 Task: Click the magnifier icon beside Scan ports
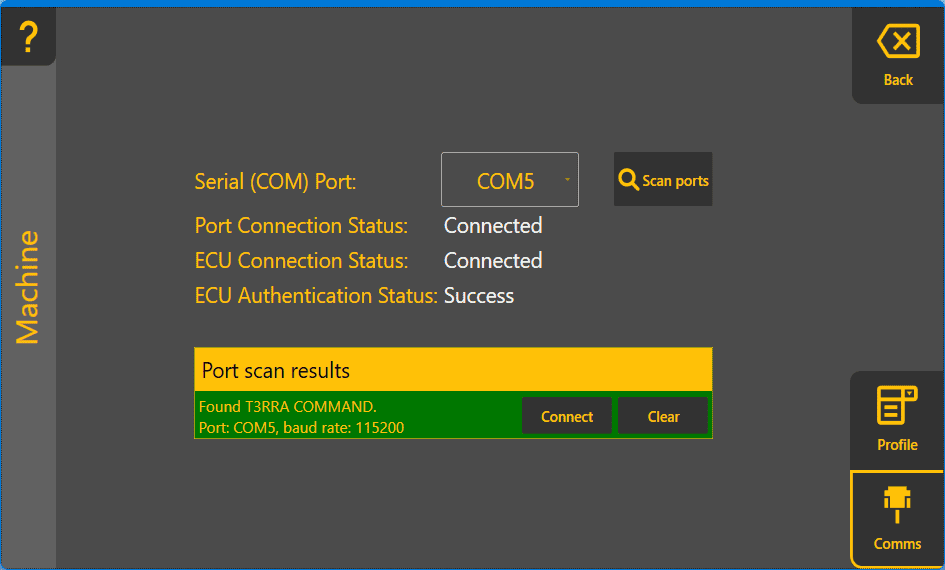point(628,180)
